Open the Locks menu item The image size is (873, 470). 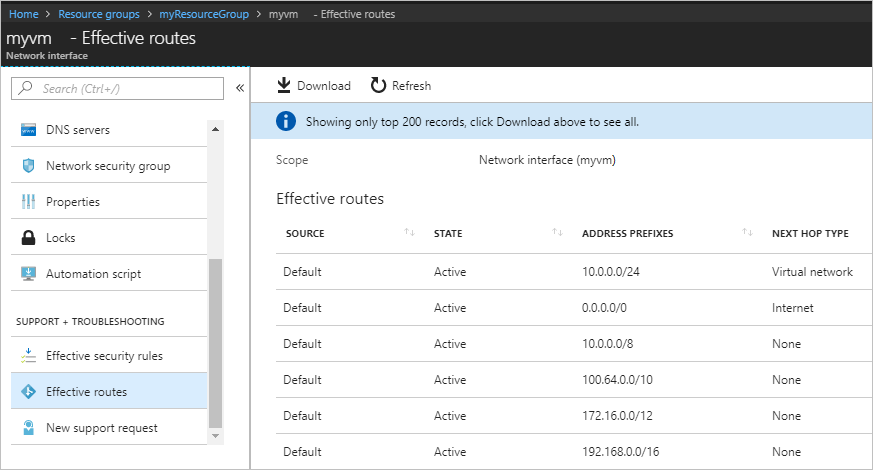tap(60, 238)
